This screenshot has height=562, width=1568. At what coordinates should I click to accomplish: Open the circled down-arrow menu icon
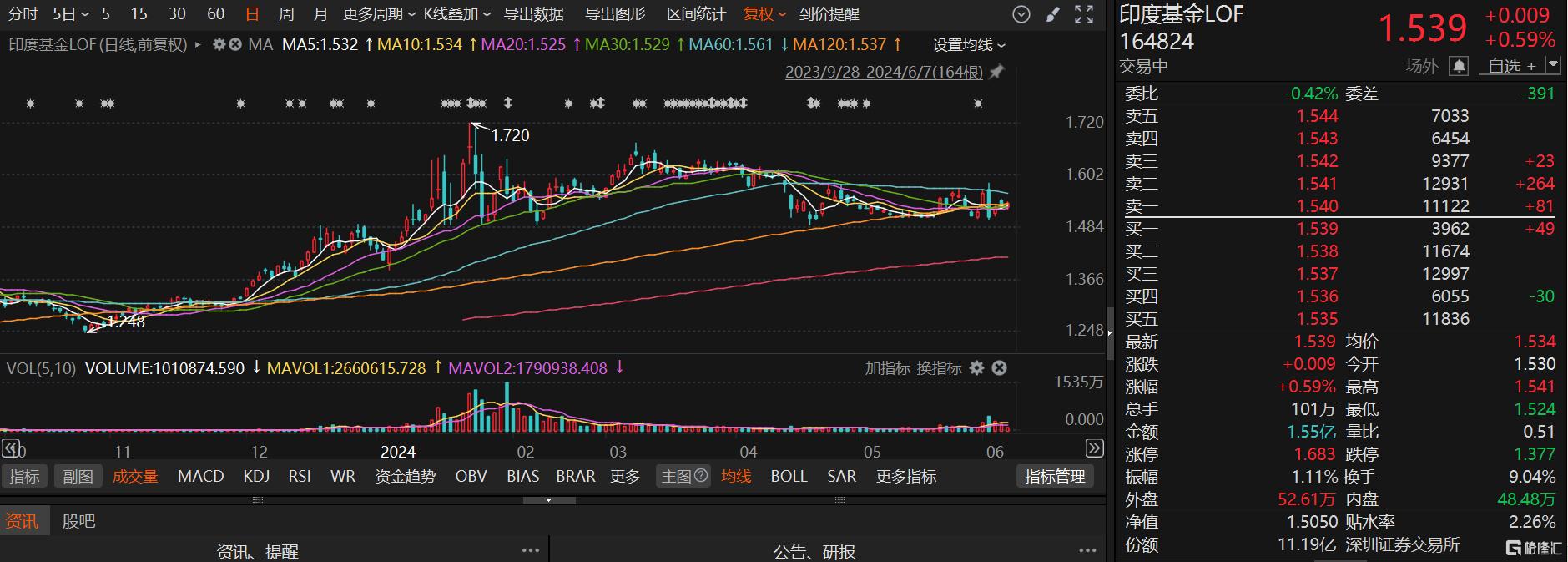click(x=1021, y=14)
